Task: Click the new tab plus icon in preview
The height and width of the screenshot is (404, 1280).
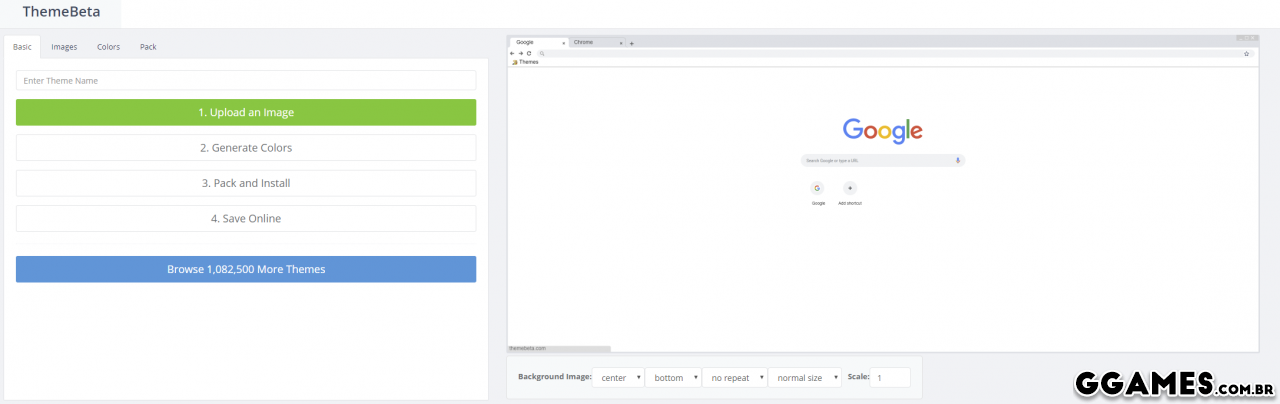Action: coord(632,43)
